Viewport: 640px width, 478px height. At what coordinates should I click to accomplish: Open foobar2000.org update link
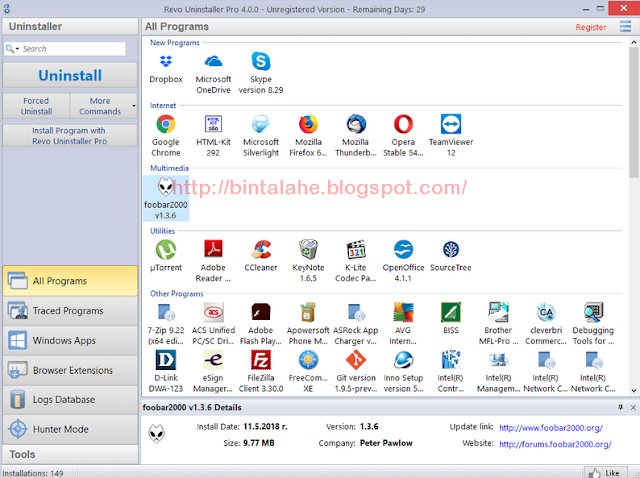point(551,428)
